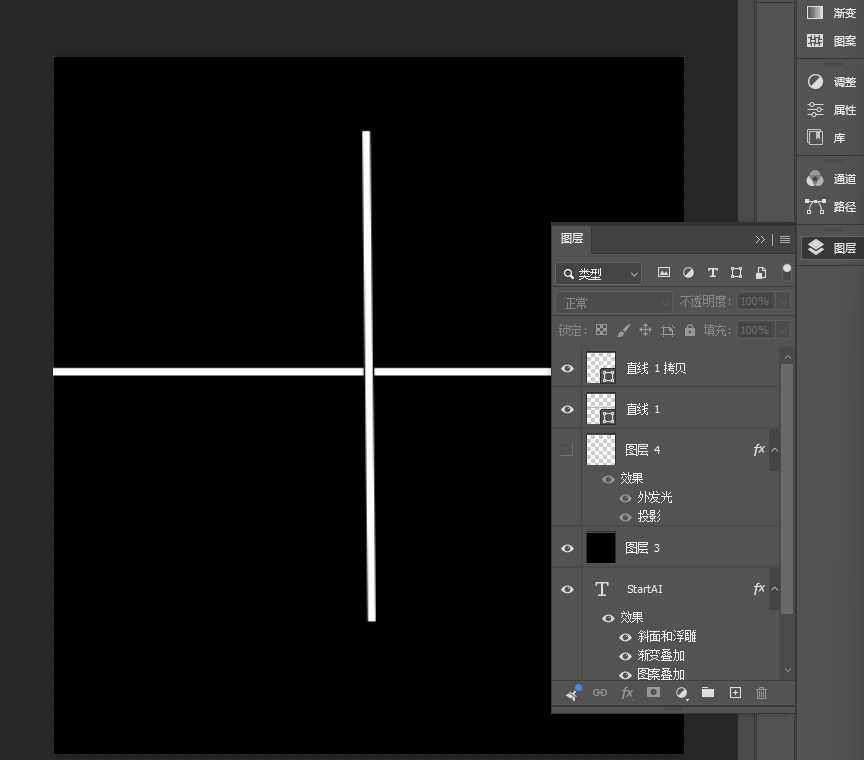Viewport: 864px width, 760px height.
Task: Open the 通道 channels panel in dock
Action: pyautogui.click(x=831, y=179)
